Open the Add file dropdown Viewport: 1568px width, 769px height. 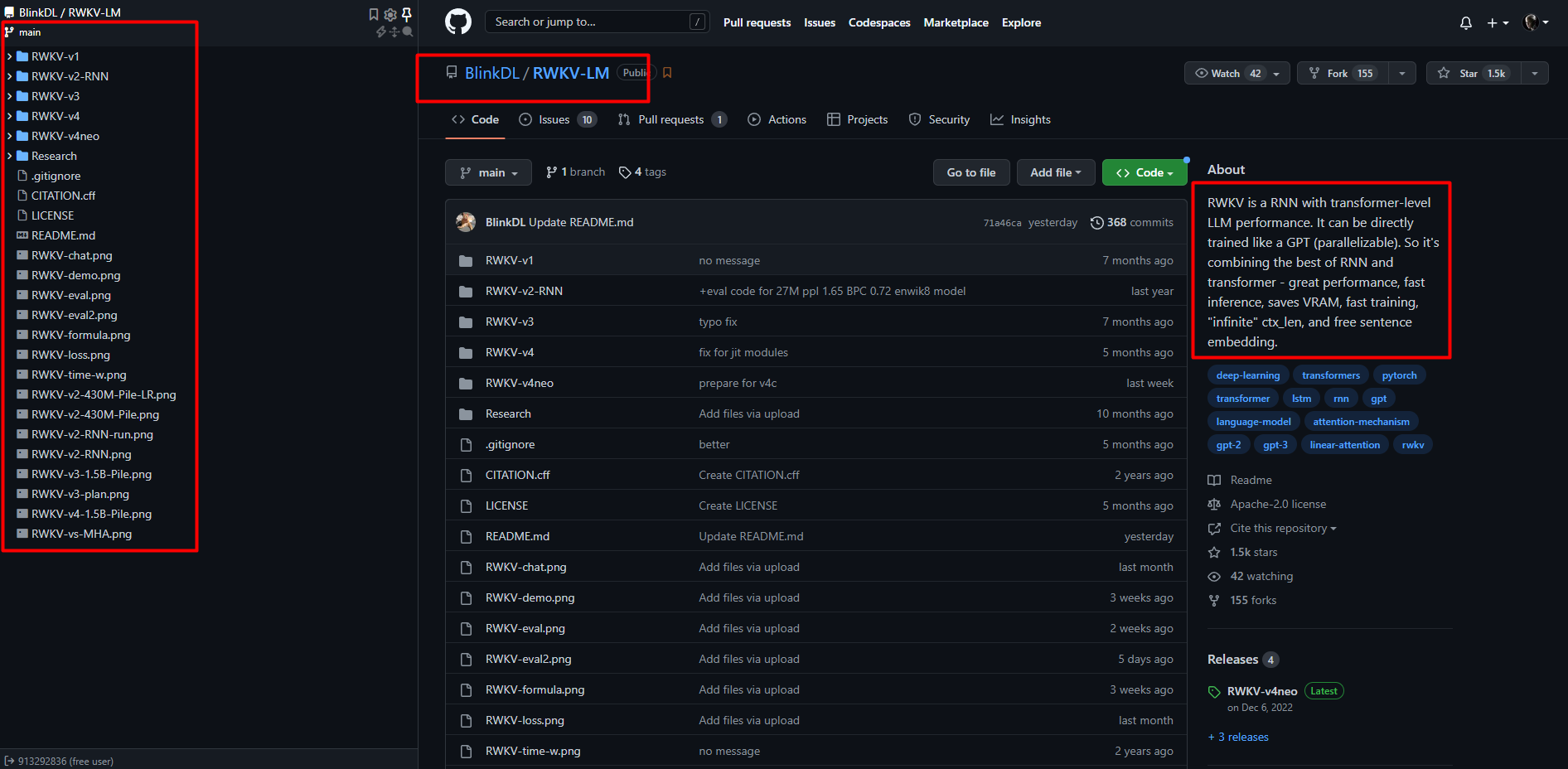1056,172
